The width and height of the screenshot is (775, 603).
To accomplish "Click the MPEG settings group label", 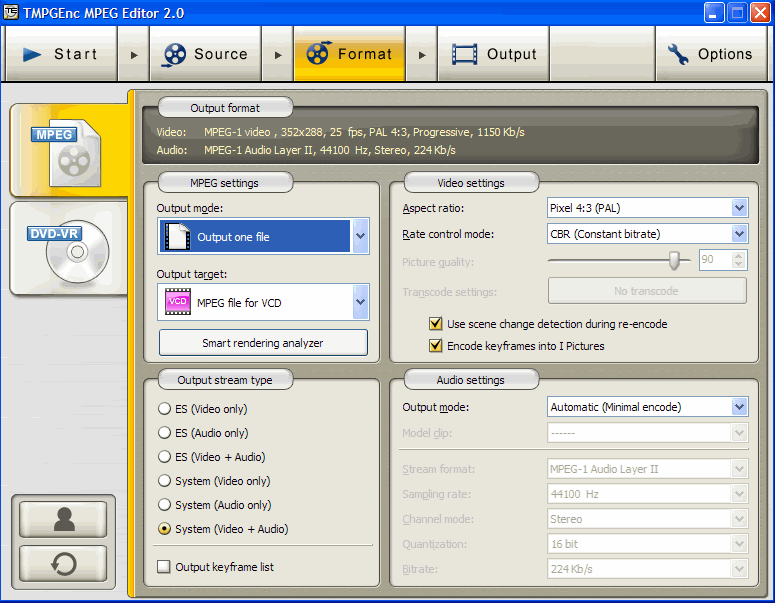I will pyautogui.click(x=225, y=183).
